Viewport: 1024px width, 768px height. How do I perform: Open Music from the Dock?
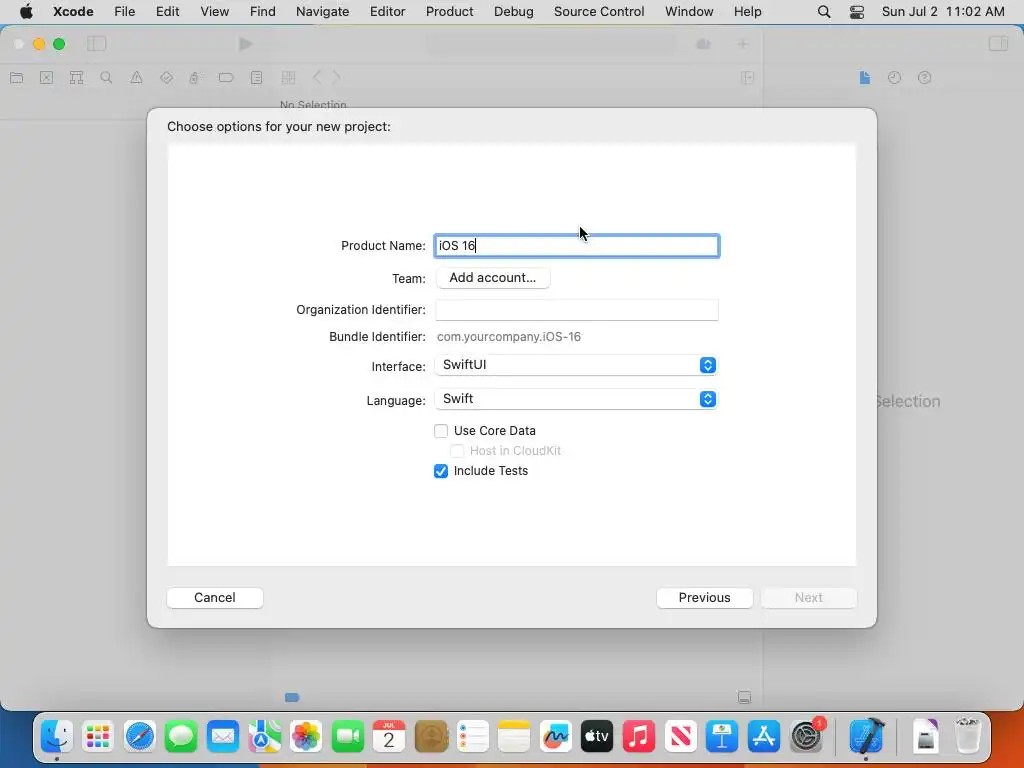(x=638, y=737)
